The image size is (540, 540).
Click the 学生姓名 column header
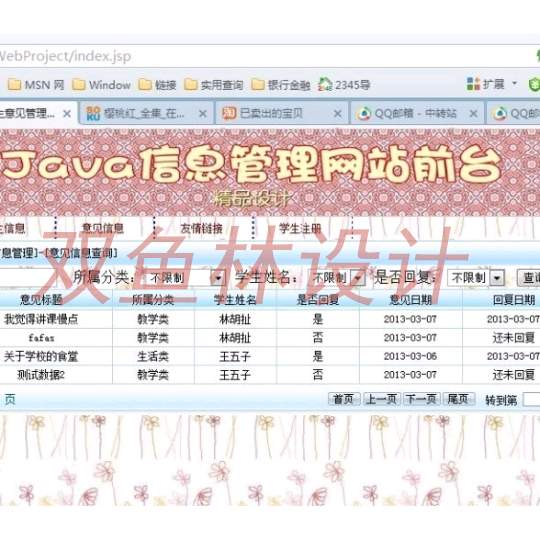(x=235, y=300)
